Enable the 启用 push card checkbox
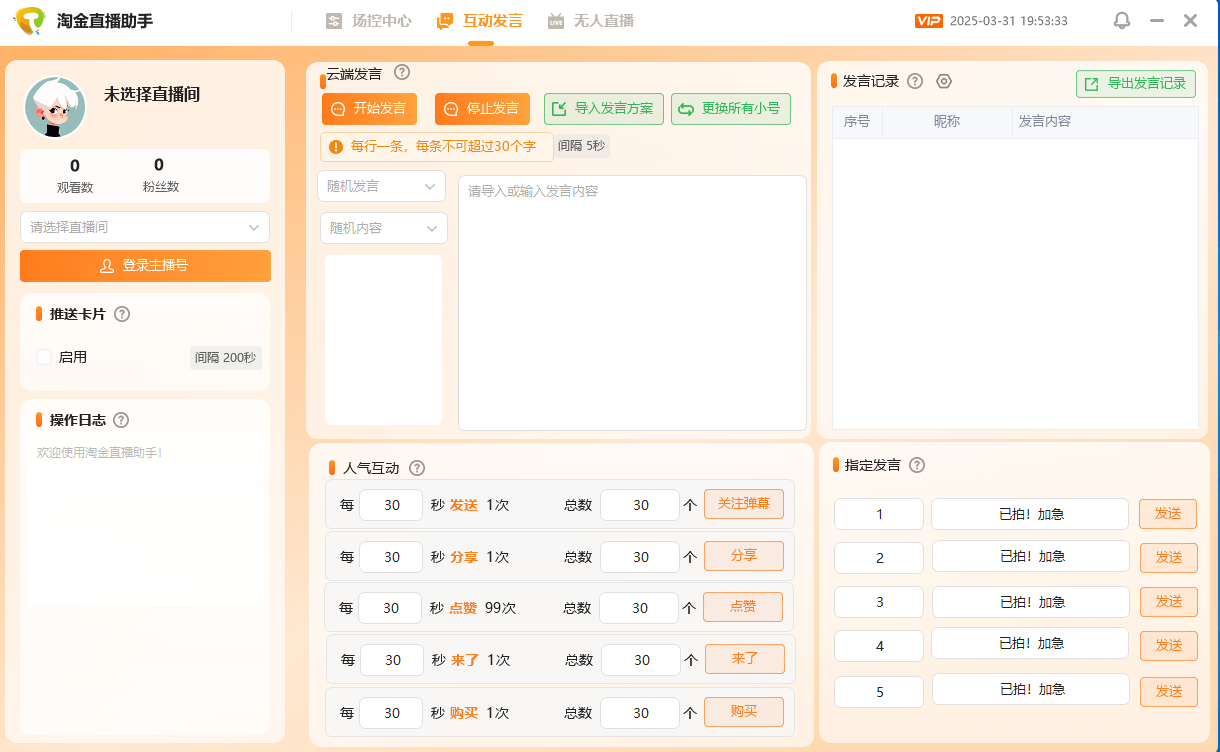Viewport: 1220px width, 752px height. coord(44,357)
